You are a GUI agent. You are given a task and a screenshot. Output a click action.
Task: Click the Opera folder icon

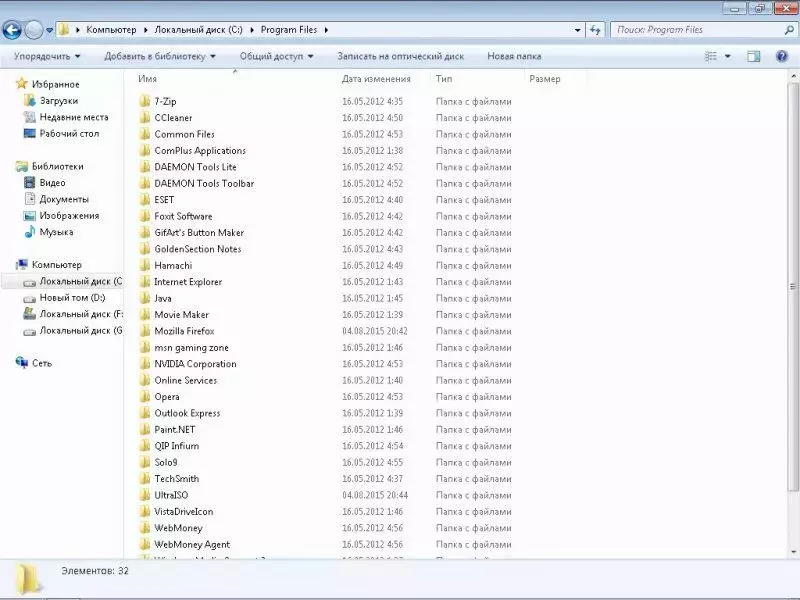pyautogui.click(x=145, y=396)
